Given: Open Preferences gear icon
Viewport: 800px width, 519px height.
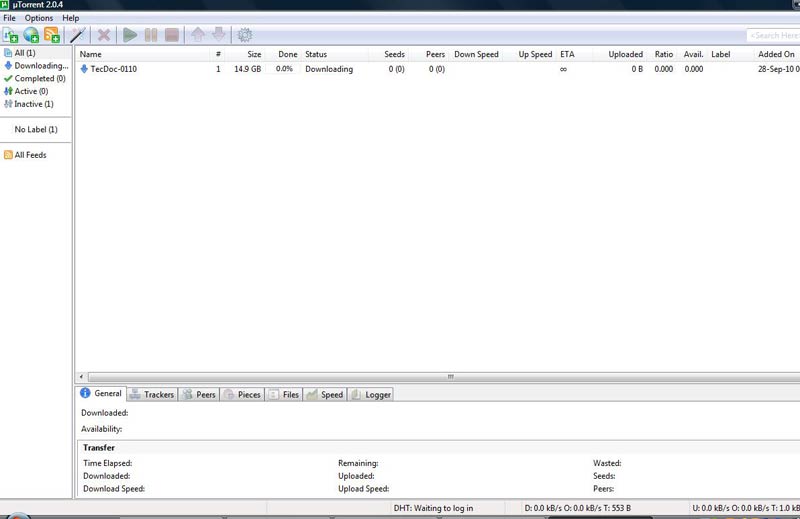Looking at the screenshot, I should coord(245,35).
